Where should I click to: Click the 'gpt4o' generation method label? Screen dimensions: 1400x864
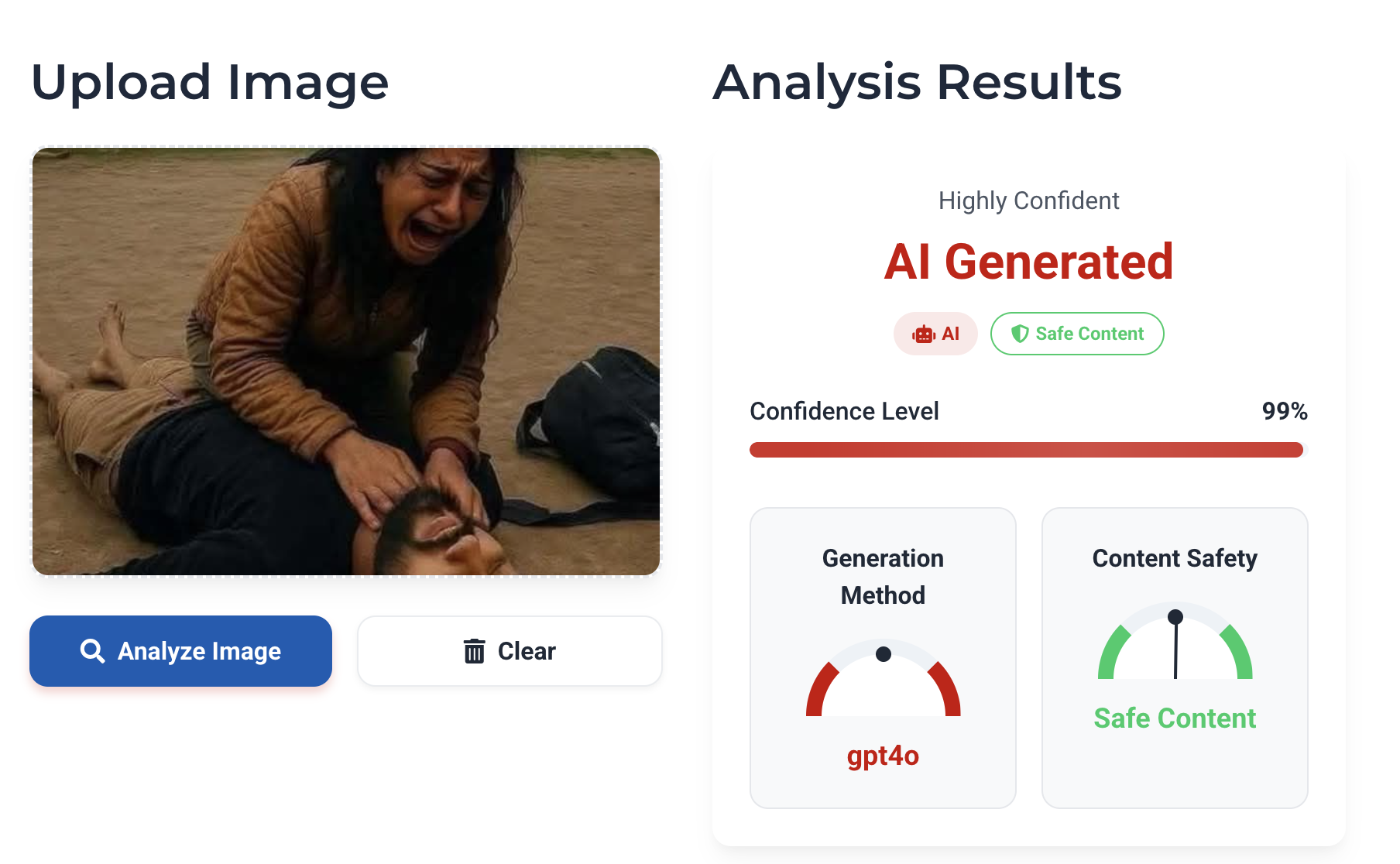click(883, 756)
